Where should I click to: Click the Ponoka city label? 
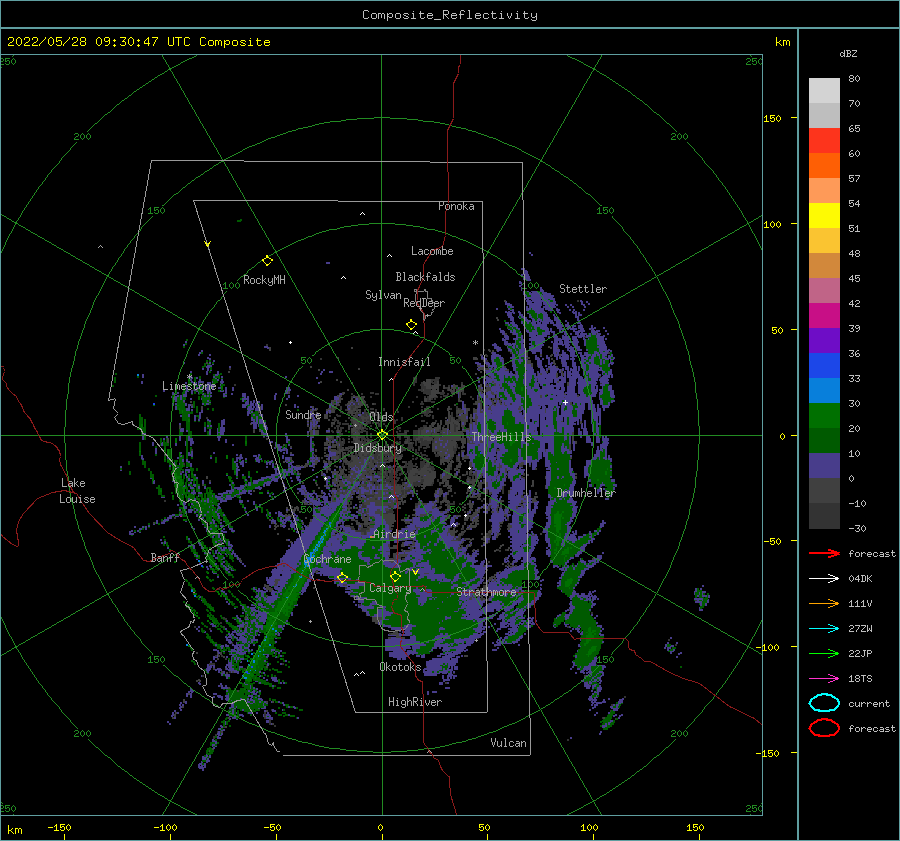(x=456, y=206)
